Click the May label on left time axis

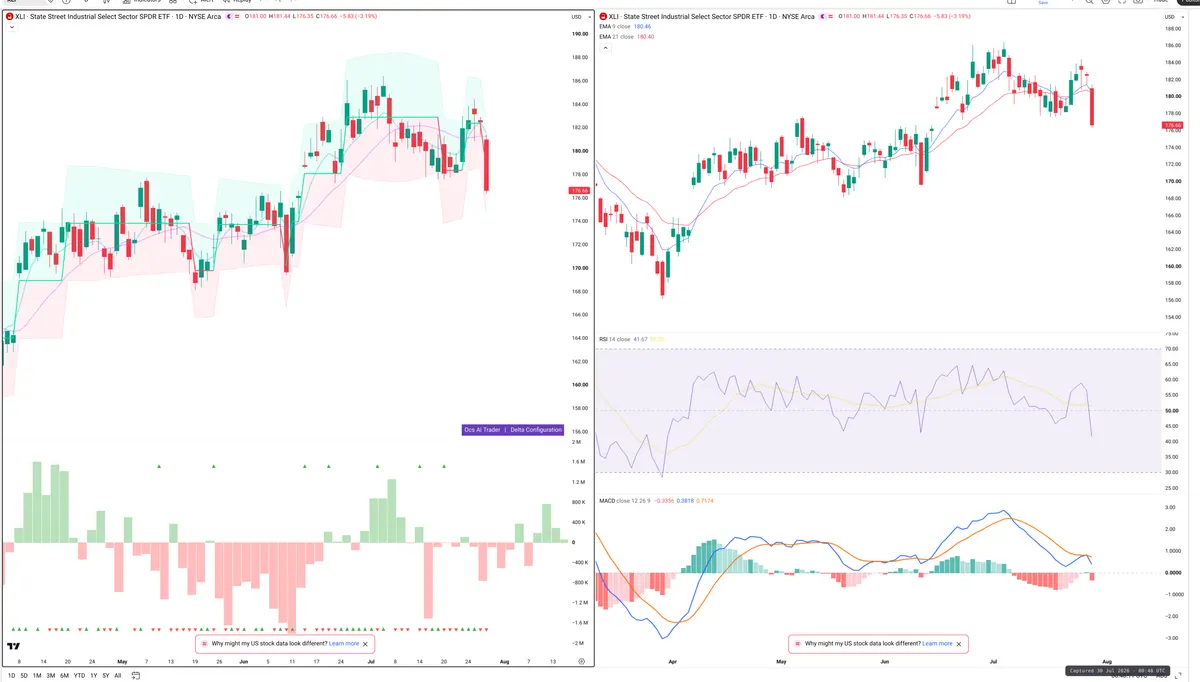(x=123, y=662)
